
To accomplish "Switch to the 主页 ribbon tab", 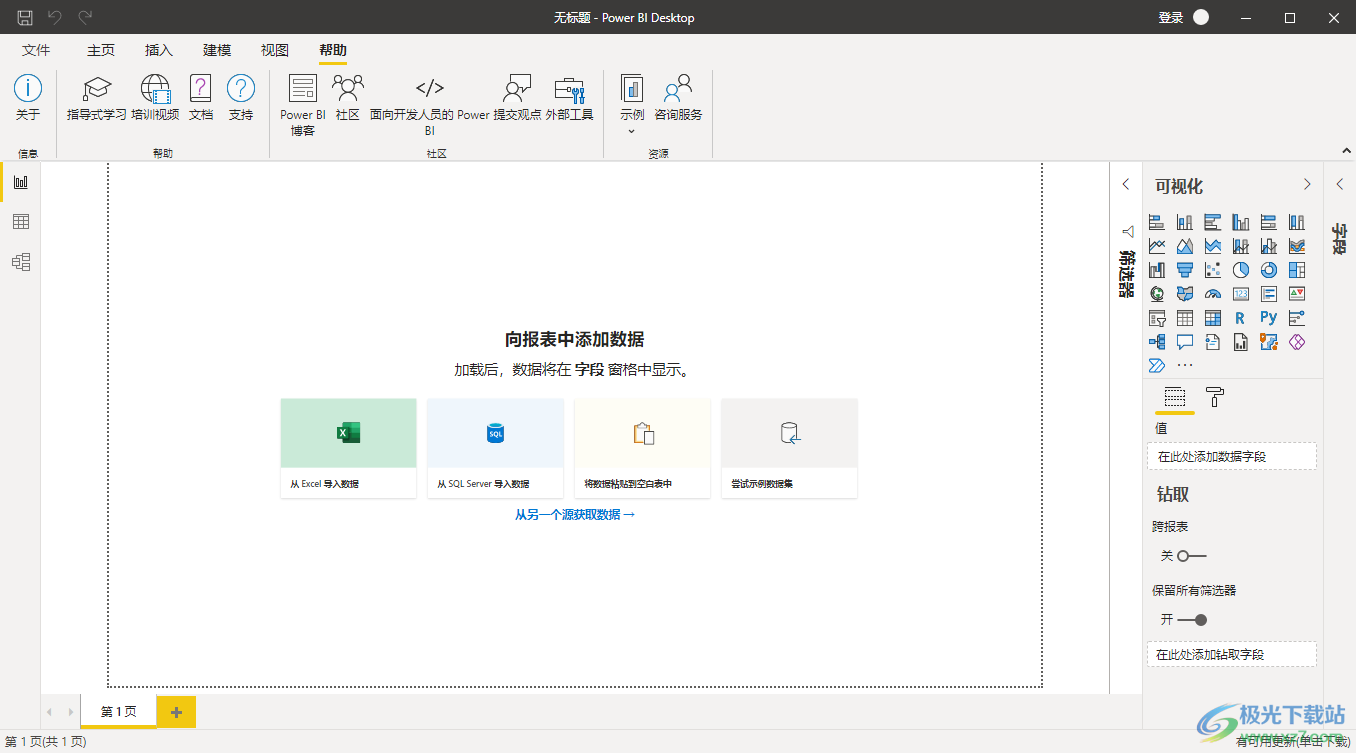I will pos(101,50).
